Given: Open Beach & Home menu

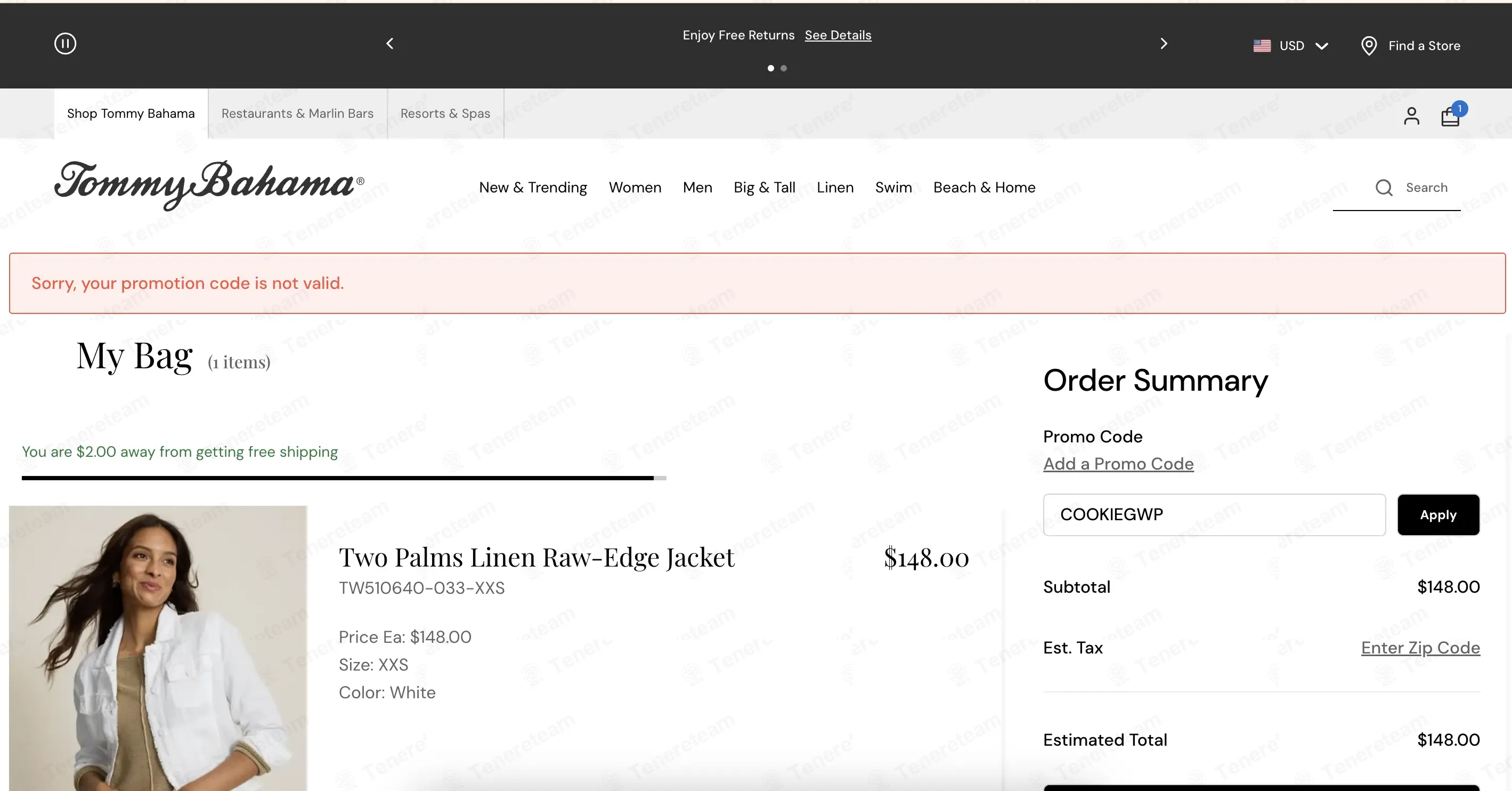Looking at the screenshot, I should [x=985, y=187].
